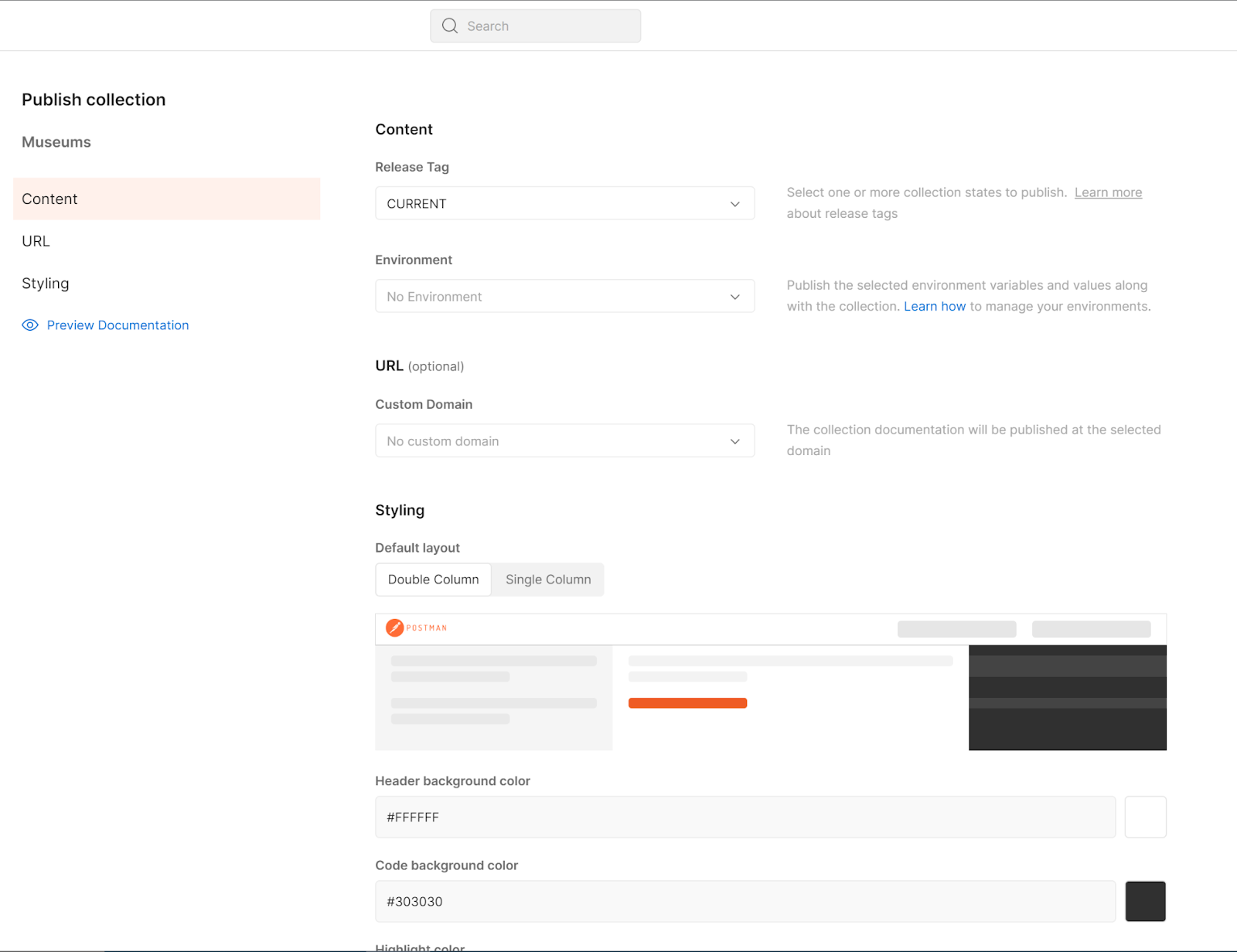Select Double Column layout

[432, 580]
